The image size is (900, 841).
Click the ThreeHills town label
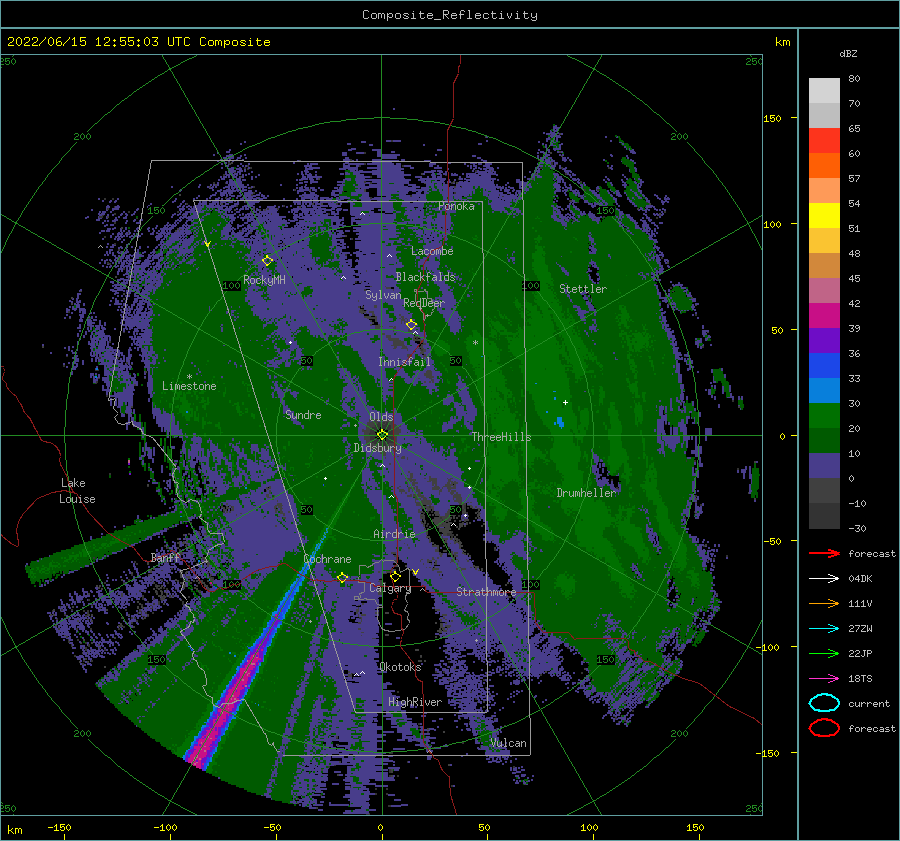501,437
